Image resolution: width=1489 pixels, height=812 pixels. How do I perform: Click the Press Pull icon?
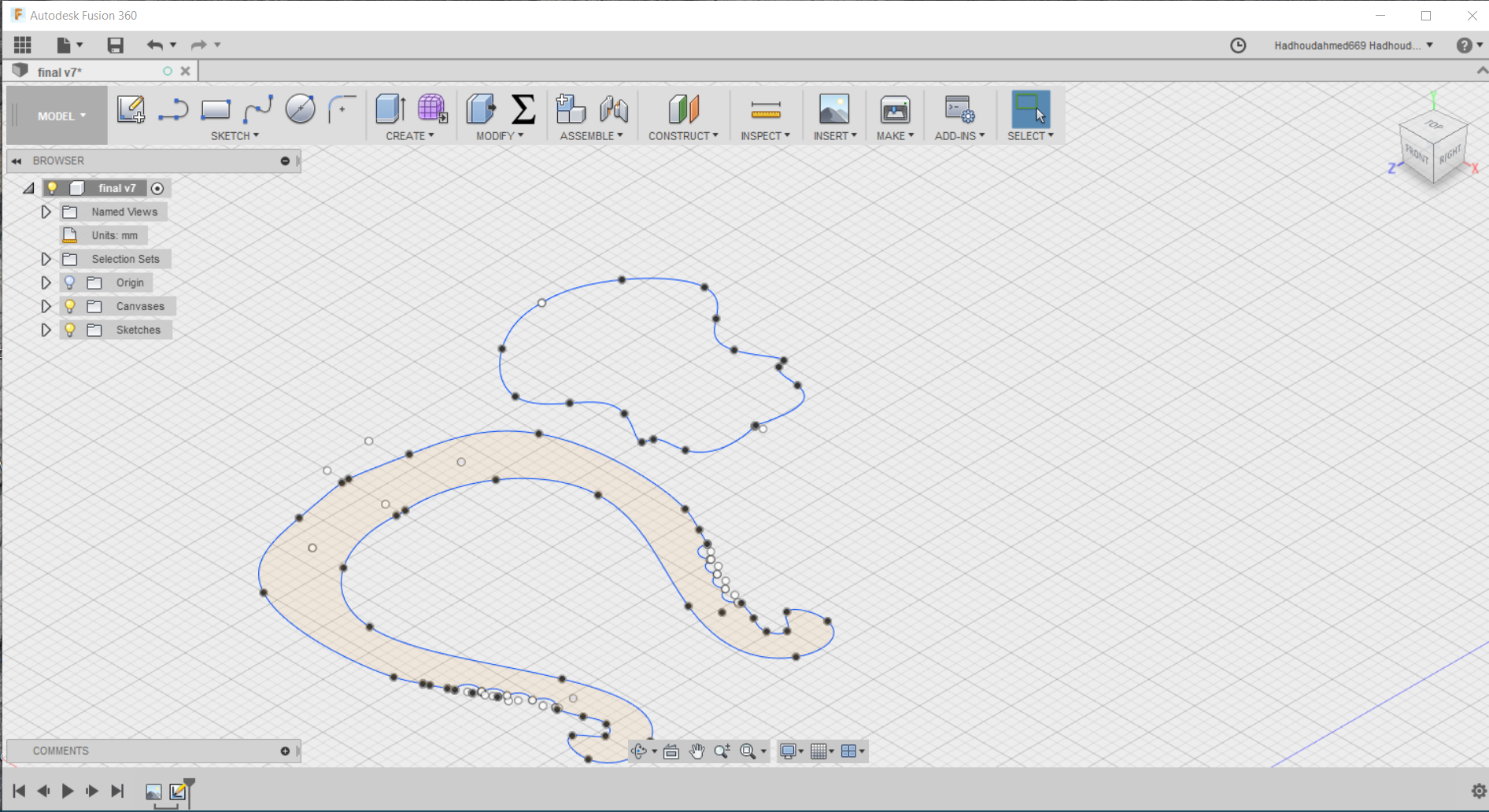[x=481, y=109]
